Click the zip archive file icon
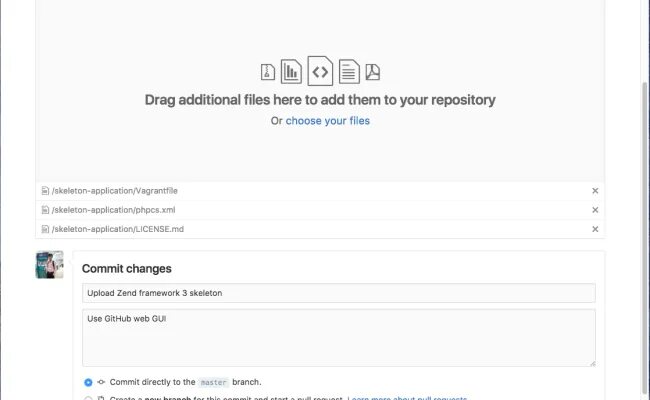The width and height of the screenshot is (650, 400). tap(267, 71)
